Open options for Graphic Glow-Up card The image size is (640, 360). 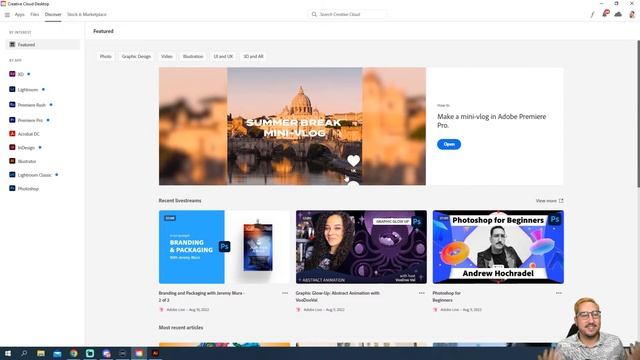(x=422, y=293)
